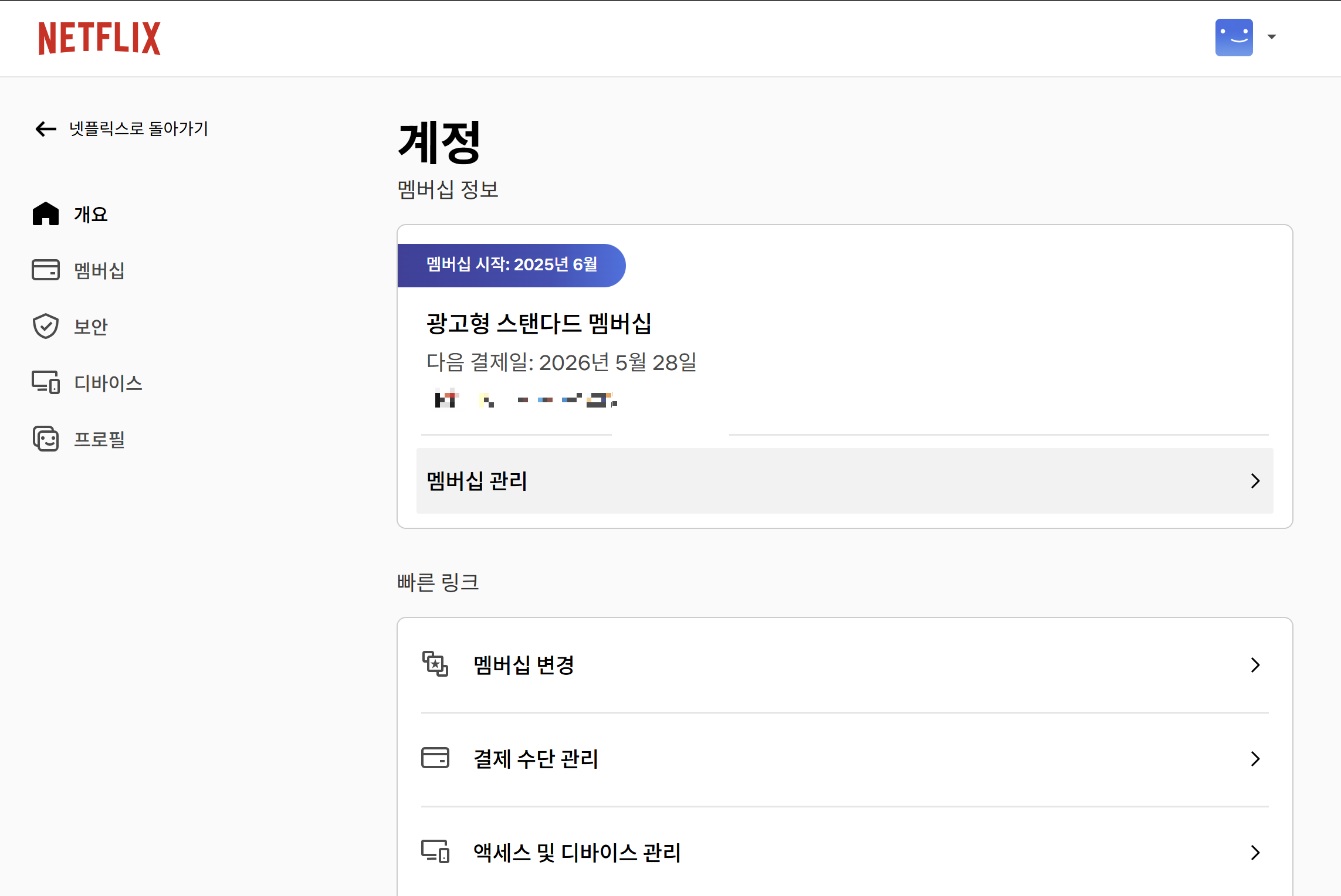Open 멤버십 in the sidebar
The width and height of the screenshot is (1341, 896).
tap(99, 270)
